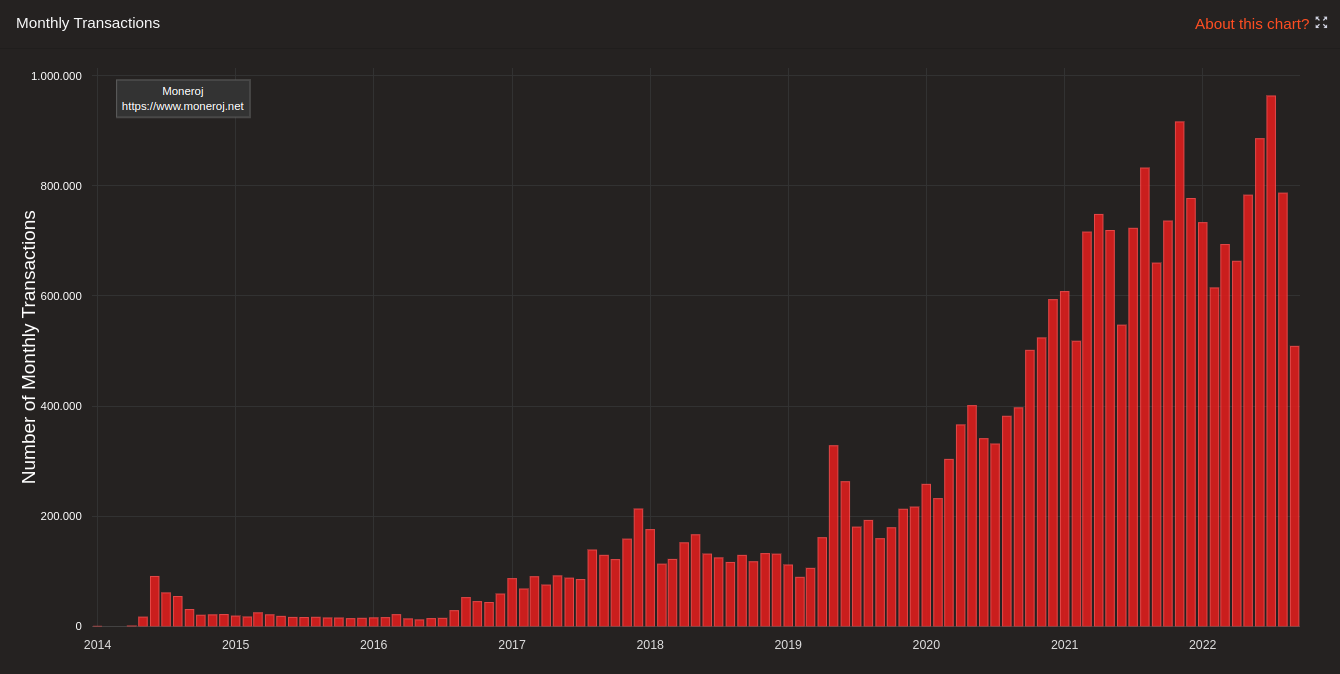Expand chart to fullscreen via expand icon
This screenshot has height=674, width=1340.
click(x=1321, y=22)
